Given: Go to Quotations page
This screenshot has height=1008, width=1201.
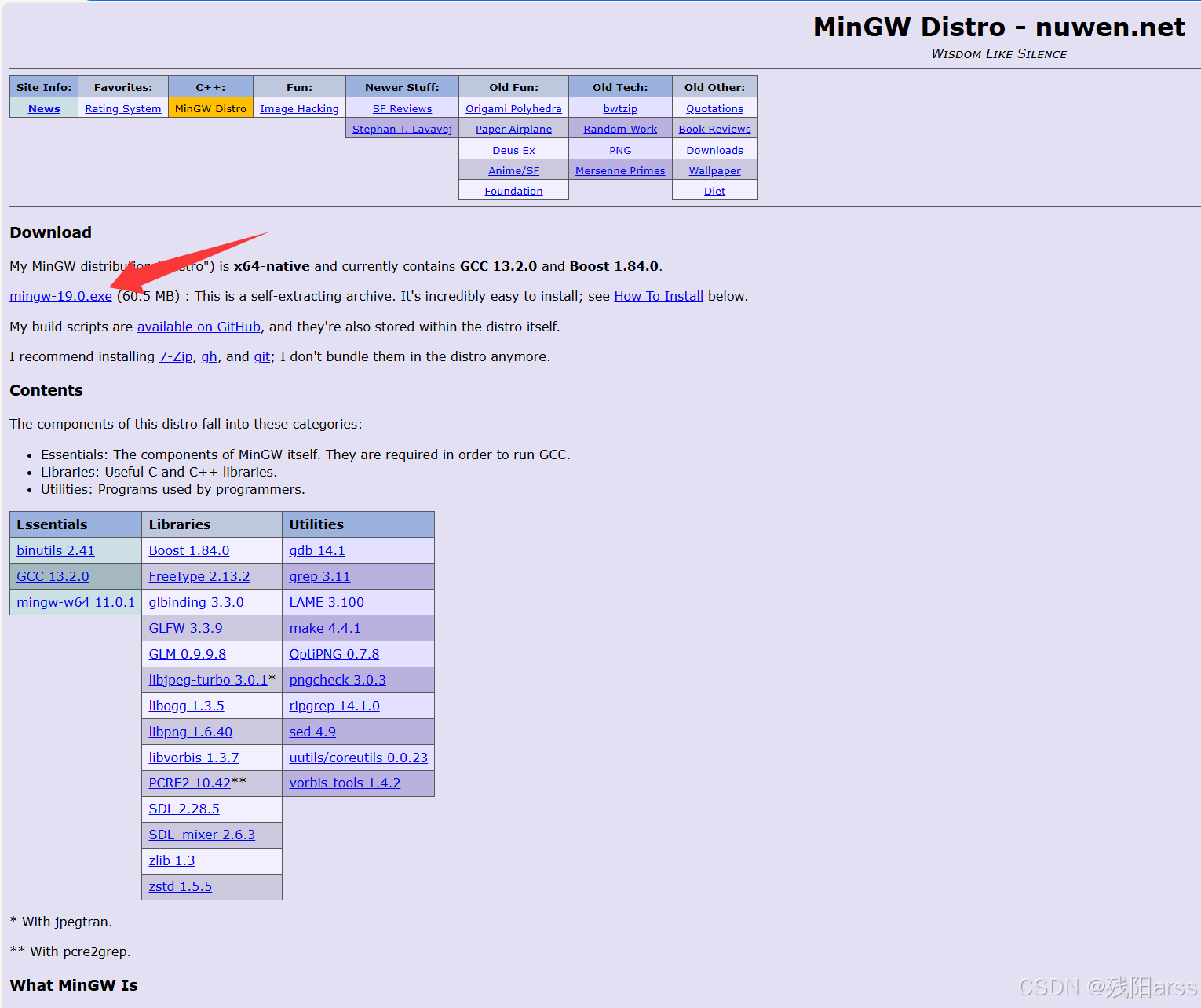Looking at the screenshot, I should [714, 108].
